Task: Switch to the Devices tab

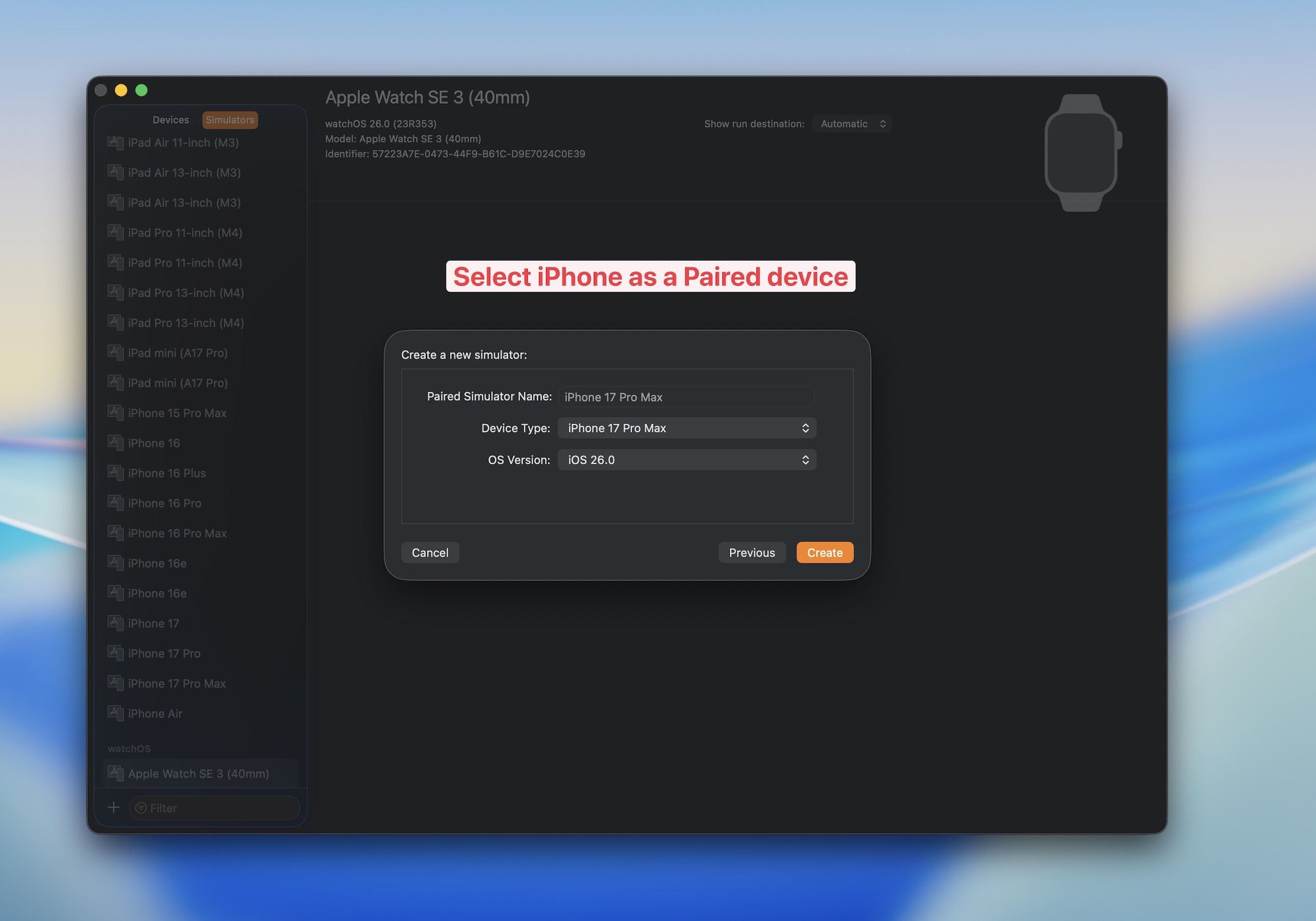Action: [170, 120]
